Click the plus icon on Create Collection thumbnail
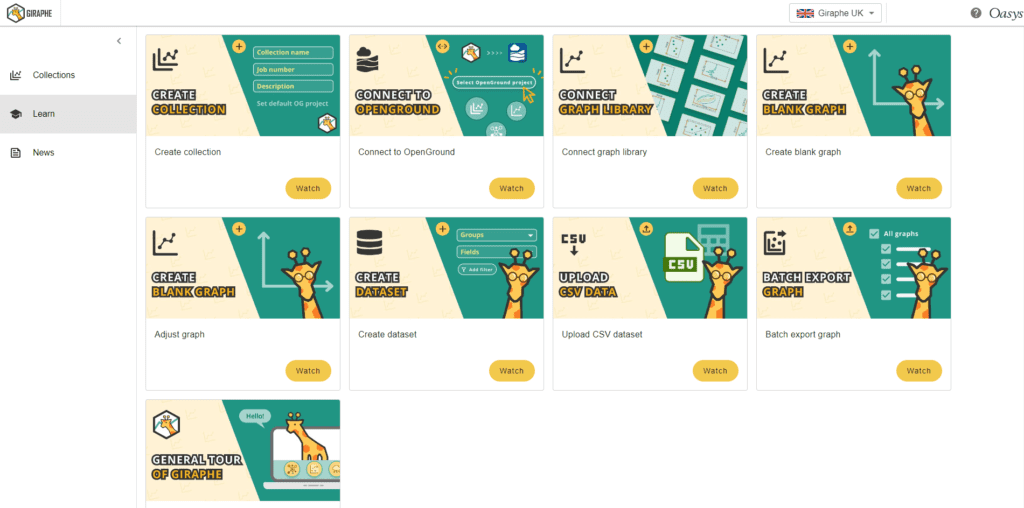1024x508 pixels. [x=239, y=46]
